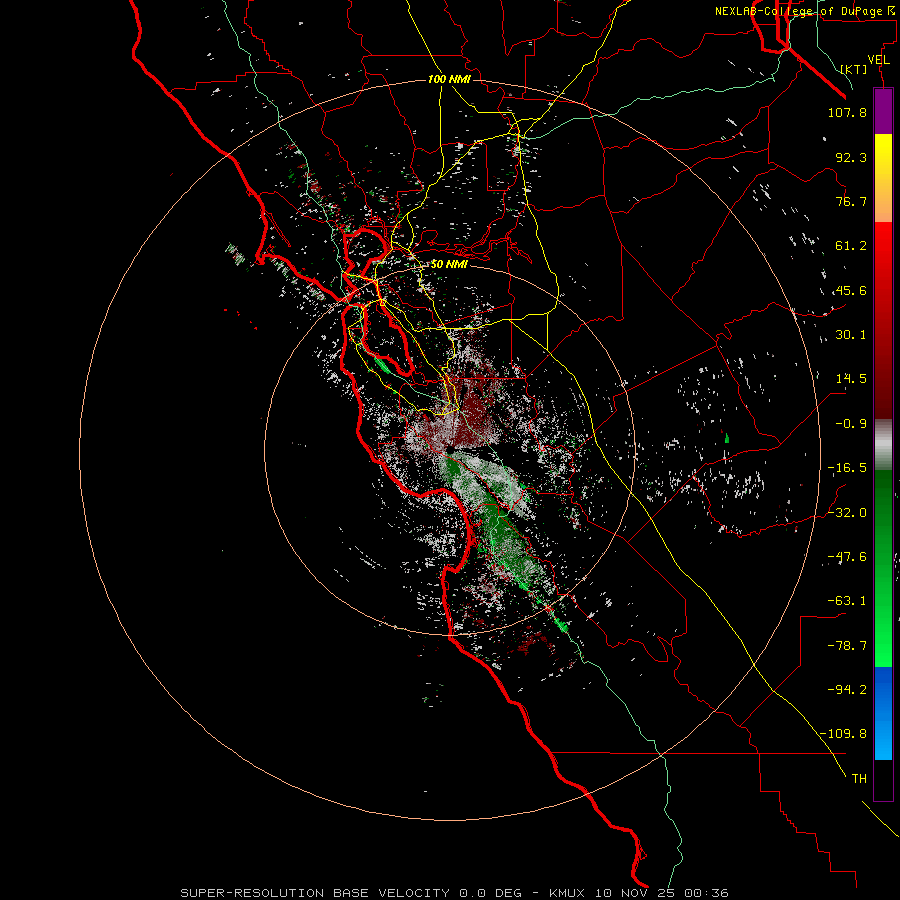
Task: Pick the gray near-zero color bar segment
Action: point(883,445)
